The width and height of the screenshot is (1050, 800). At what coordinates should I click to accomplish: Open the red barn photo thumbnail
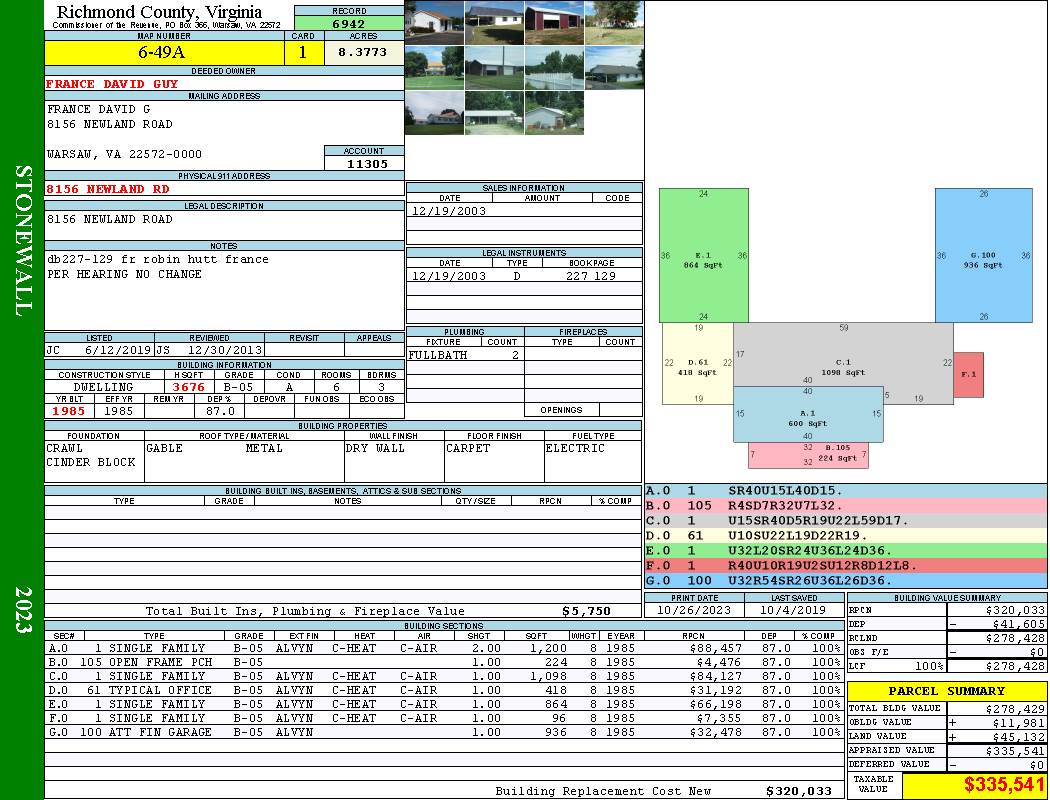(554, 23)
